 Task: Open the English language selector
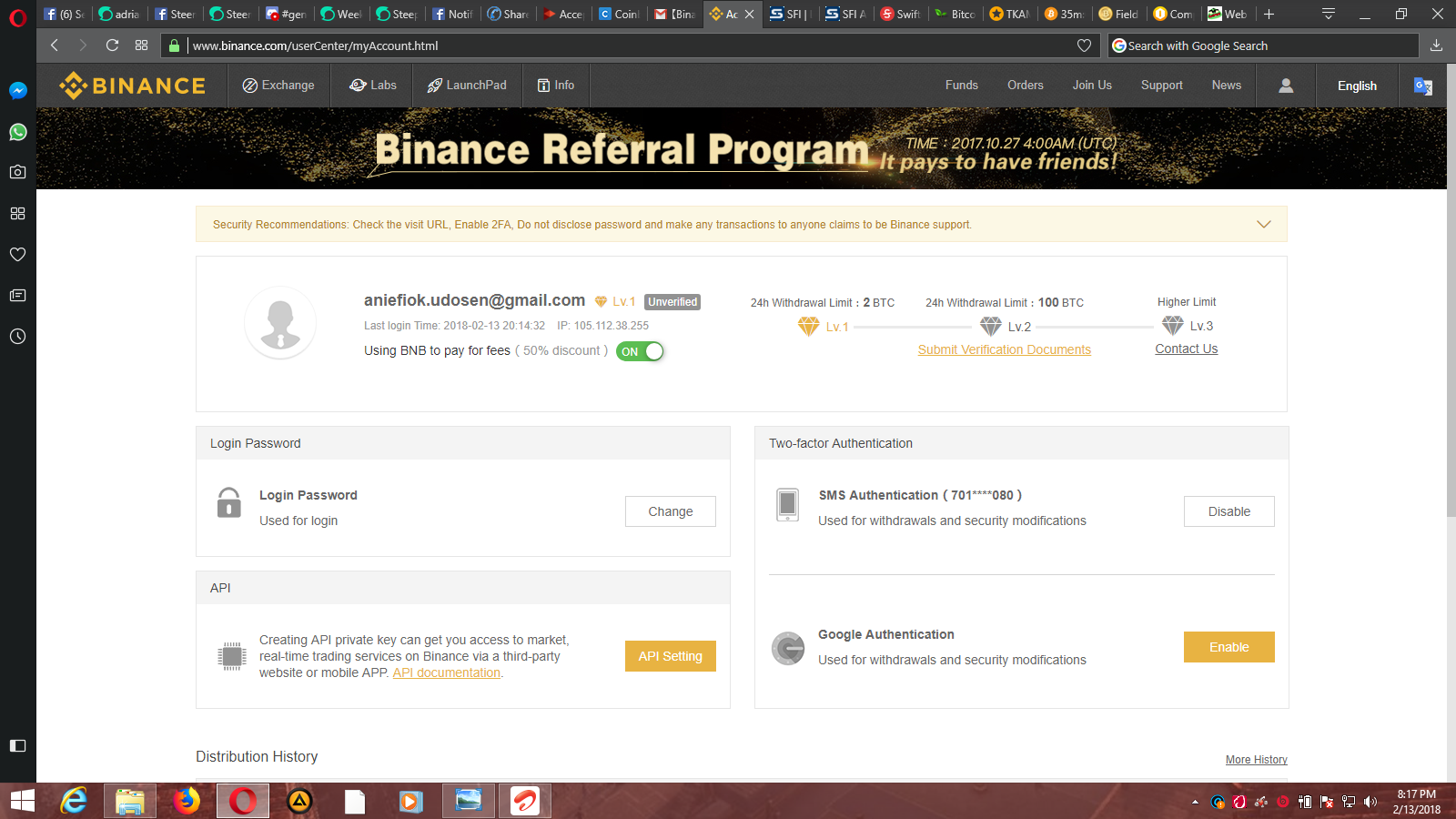coord(1357,86)
